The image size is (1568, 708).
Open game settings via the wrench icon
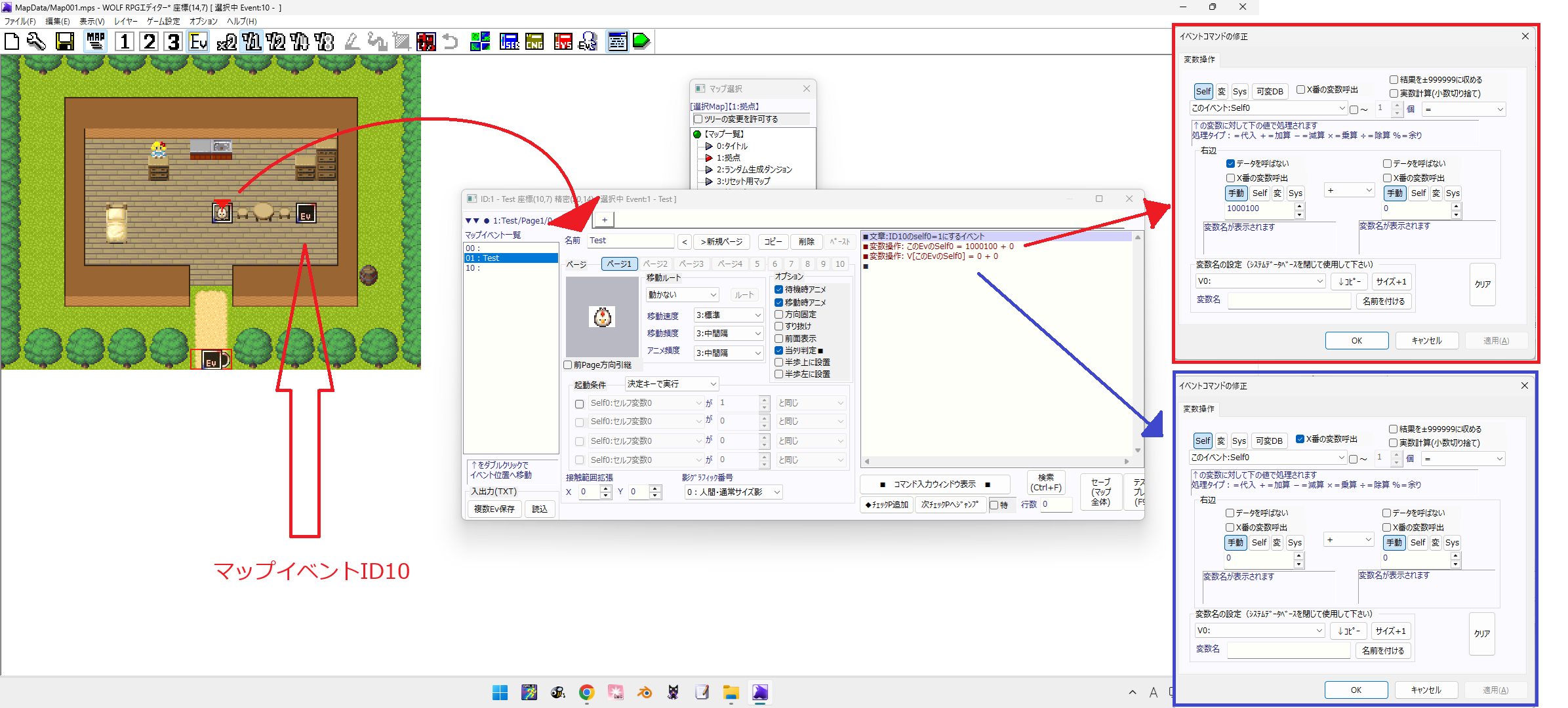(36, 42)
